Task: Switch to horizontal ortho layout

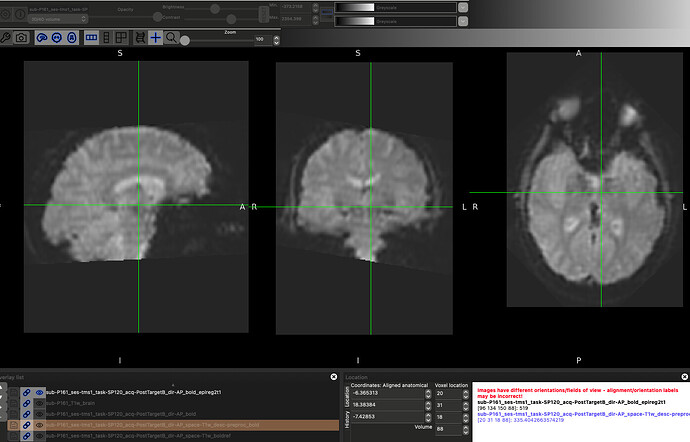Action: [91, 37]
